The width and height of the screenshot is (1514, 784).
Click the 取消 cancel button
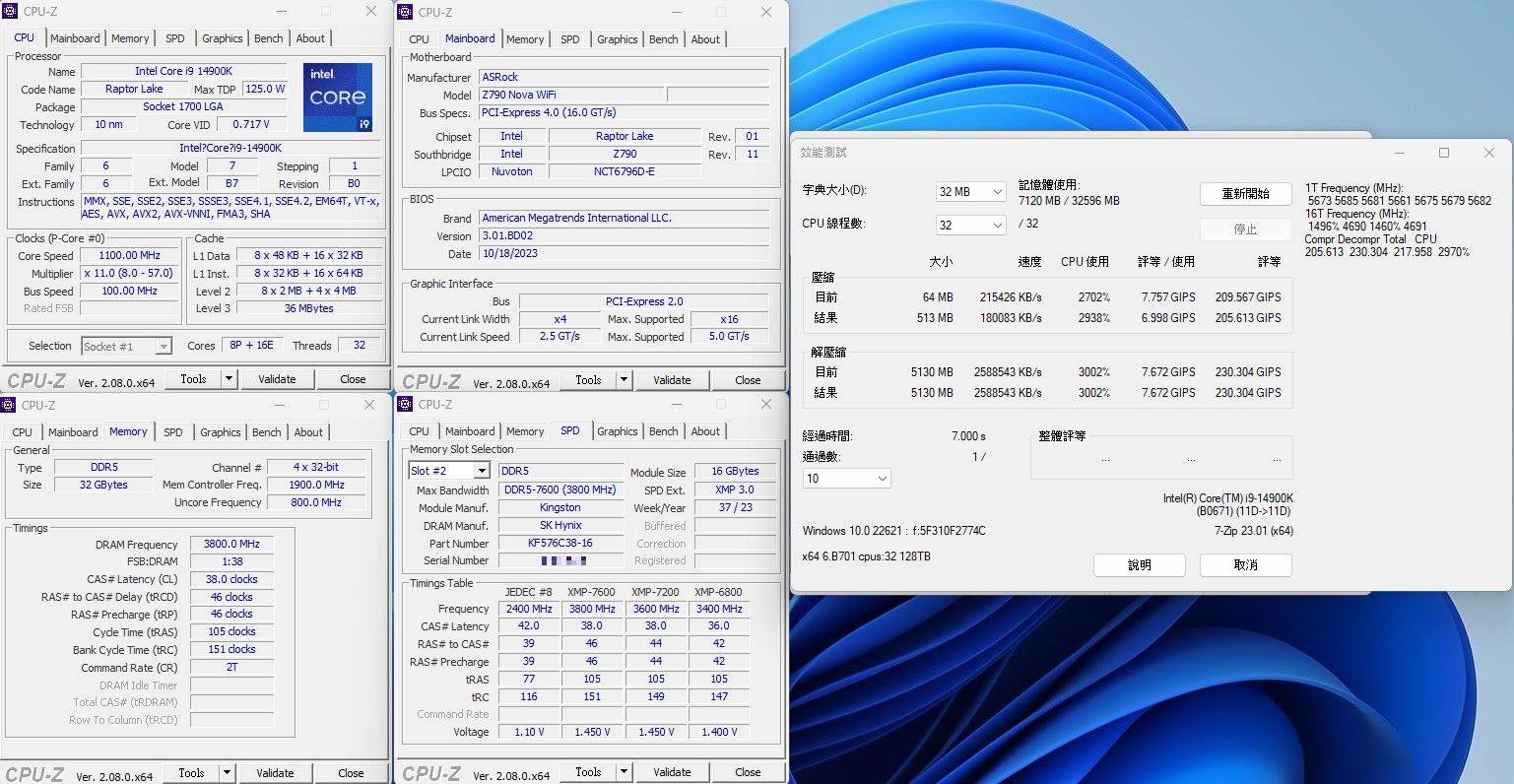[x=1245, y=564]
